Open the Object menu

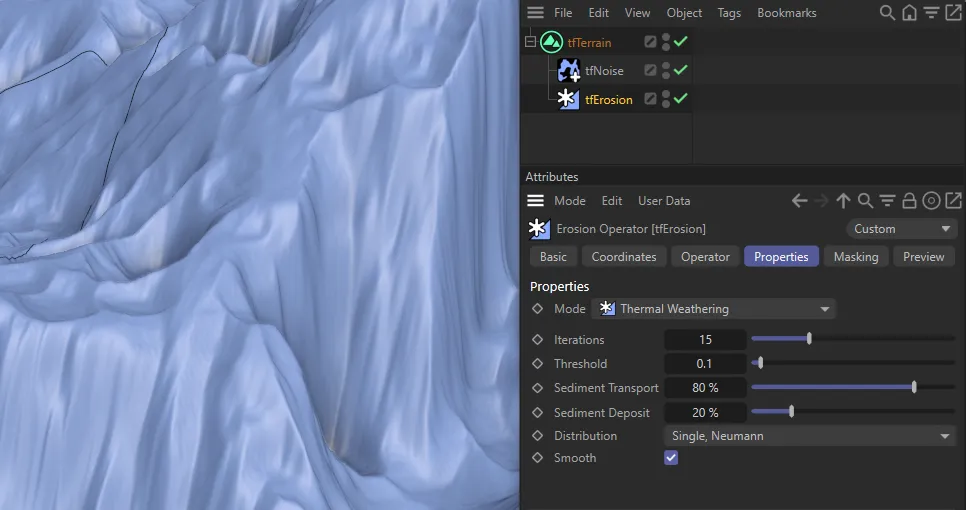[x=684, y=12]
